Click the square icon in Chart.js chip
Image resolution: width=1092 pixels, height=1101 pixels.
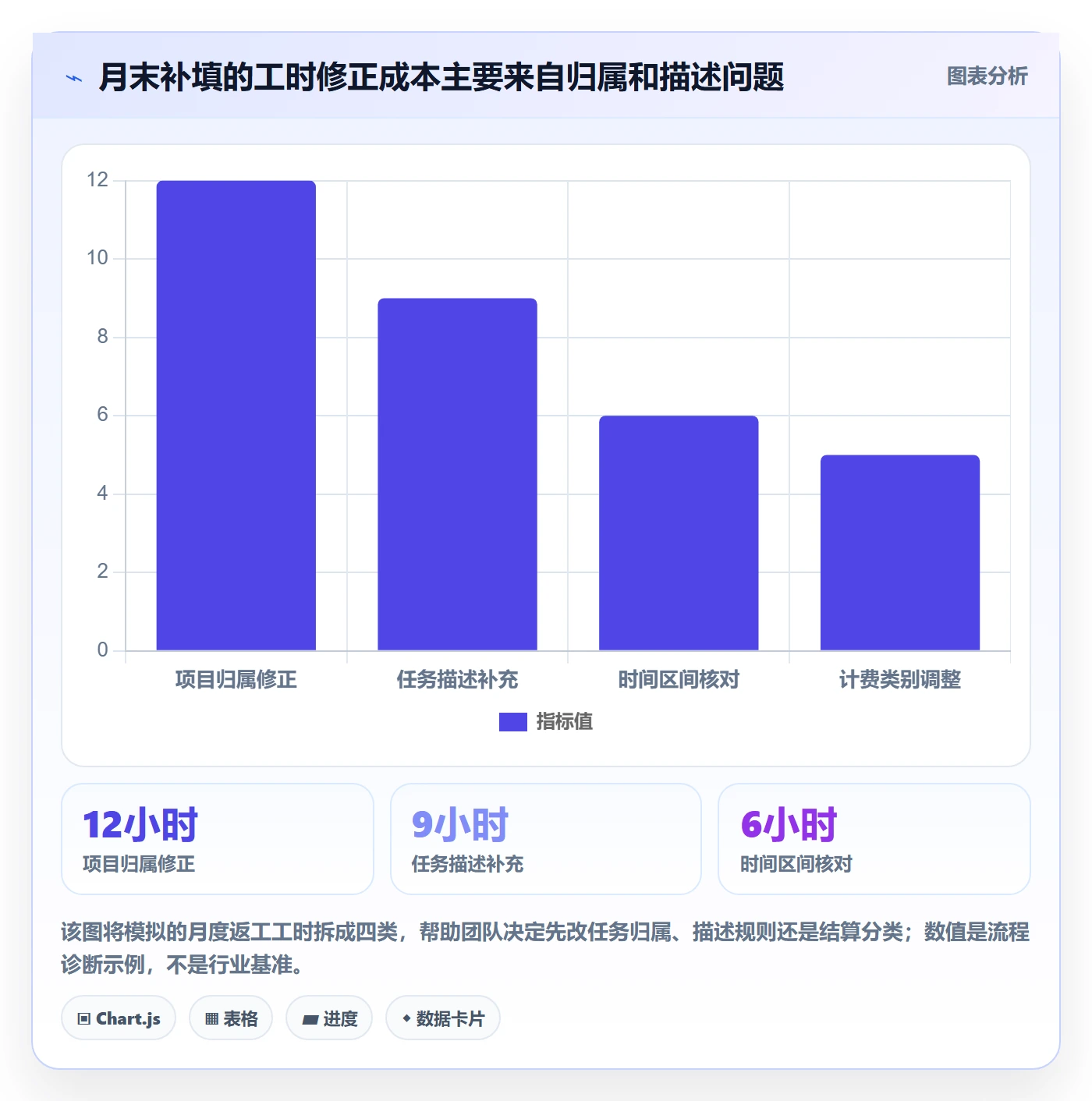pos(84,1019)
